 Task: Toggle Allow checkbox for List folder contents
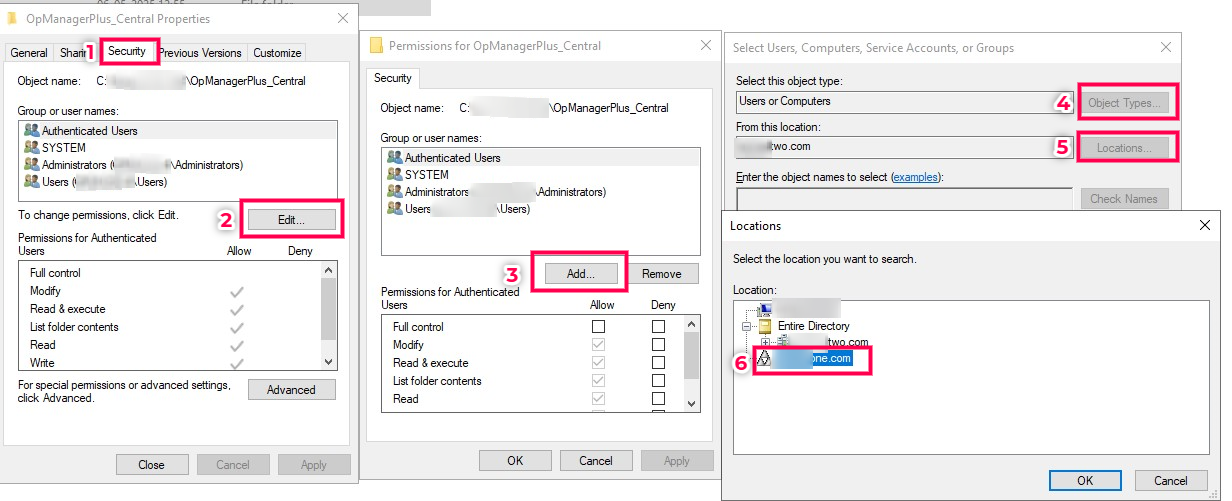pyautogui.click(x=599, y=381)
